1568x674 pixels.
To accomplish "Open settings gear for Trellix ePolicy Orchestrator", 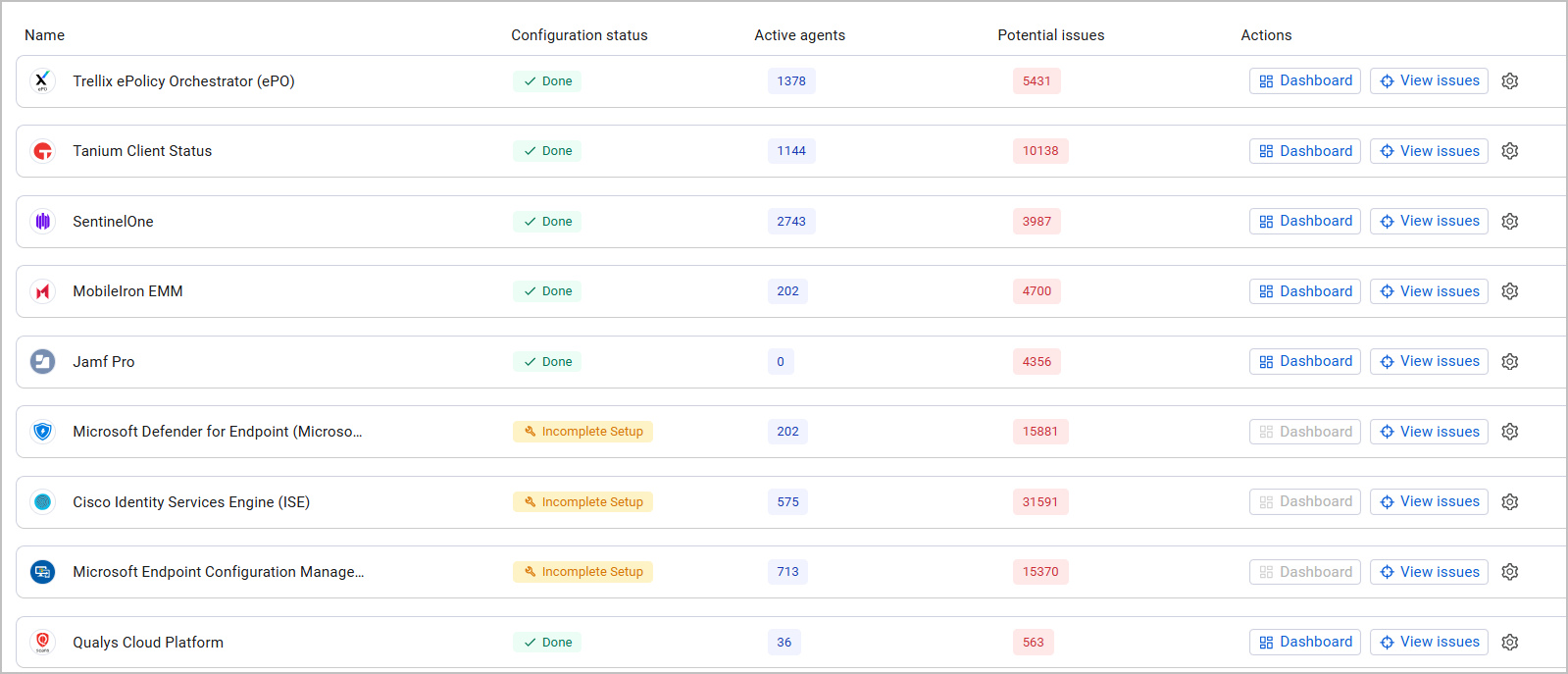I will (1510, 81).
